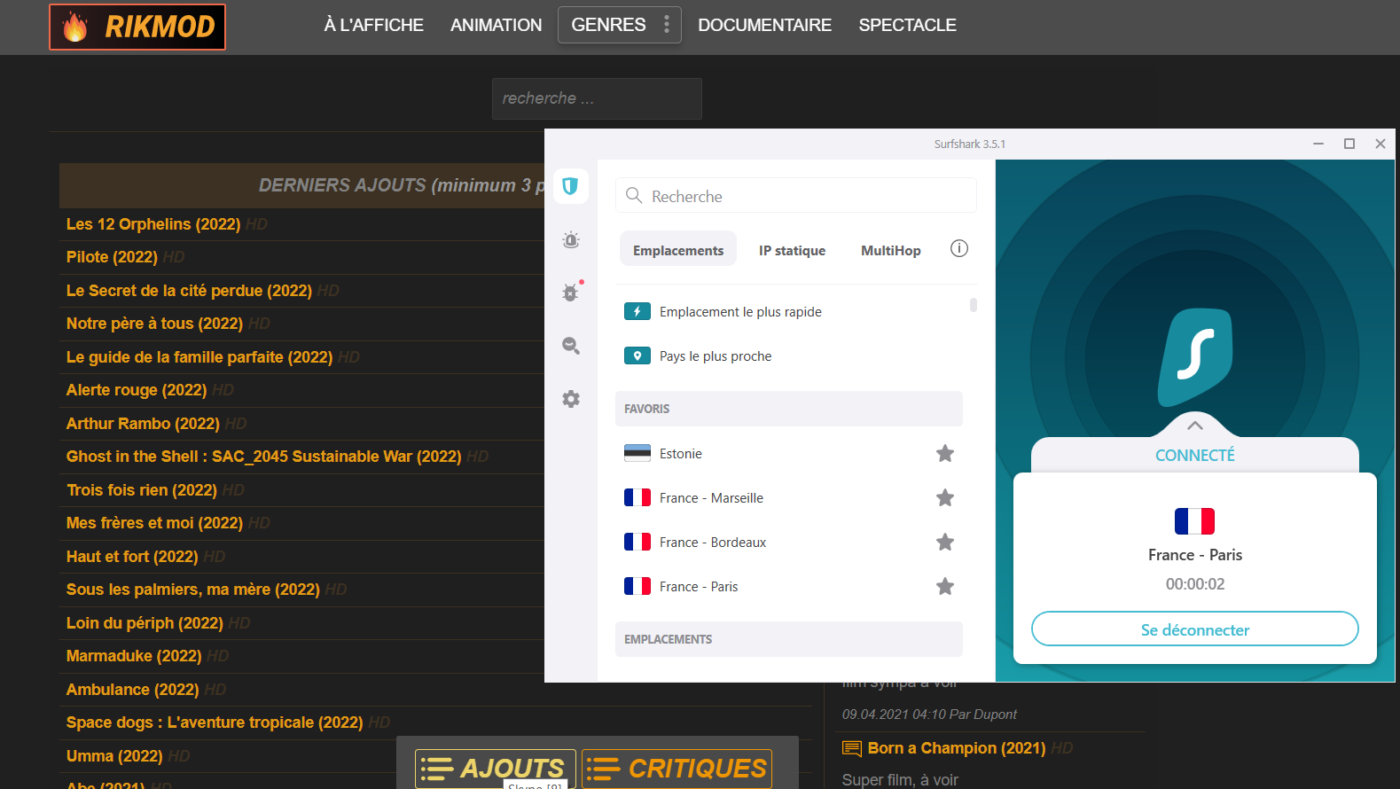Open Les 12 Orphelins (2022) link

(x=153, y=224)
